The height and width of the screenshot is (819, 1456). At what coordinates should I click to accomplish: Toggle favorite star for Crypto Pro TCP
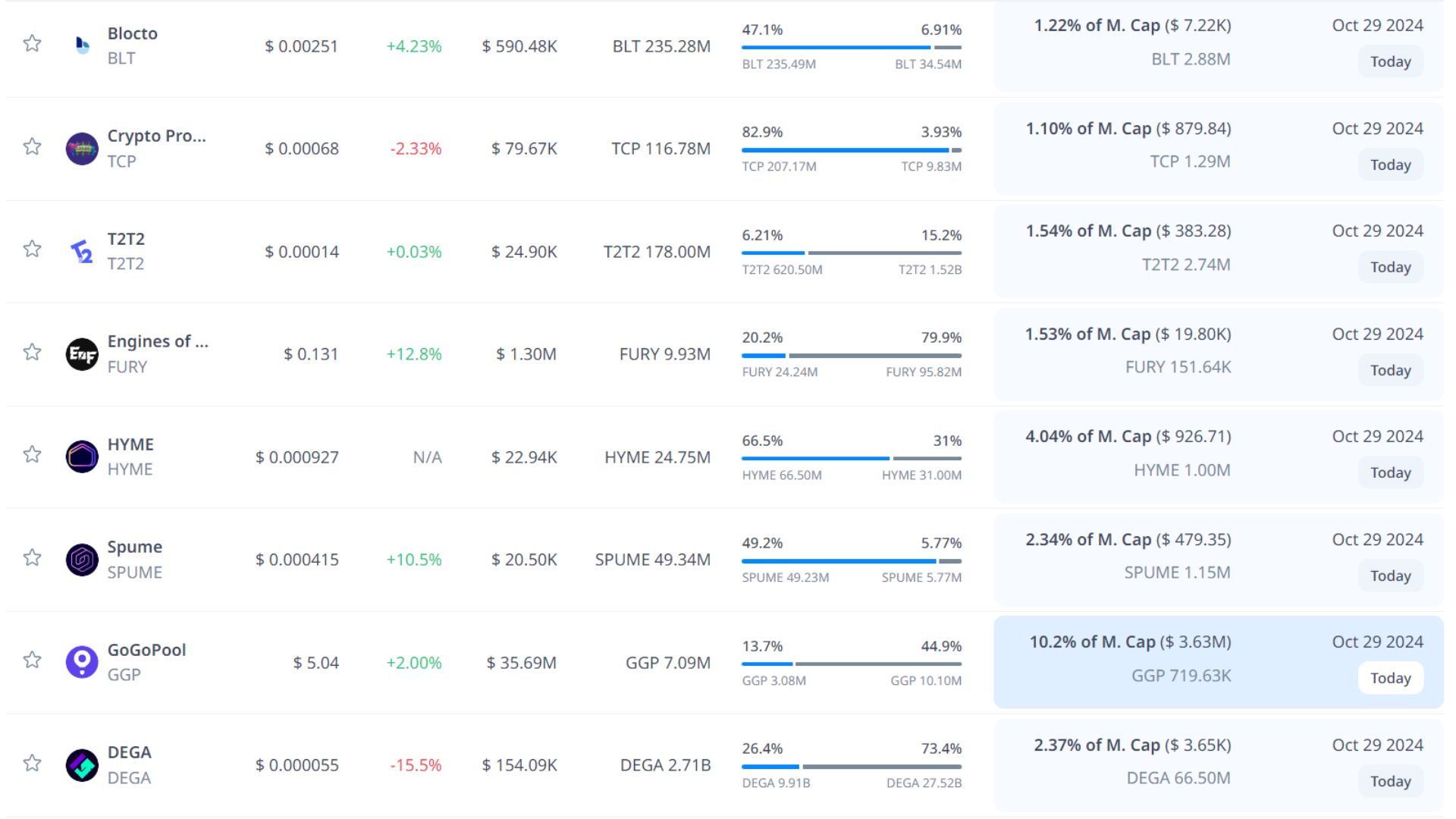pos(32,146)
